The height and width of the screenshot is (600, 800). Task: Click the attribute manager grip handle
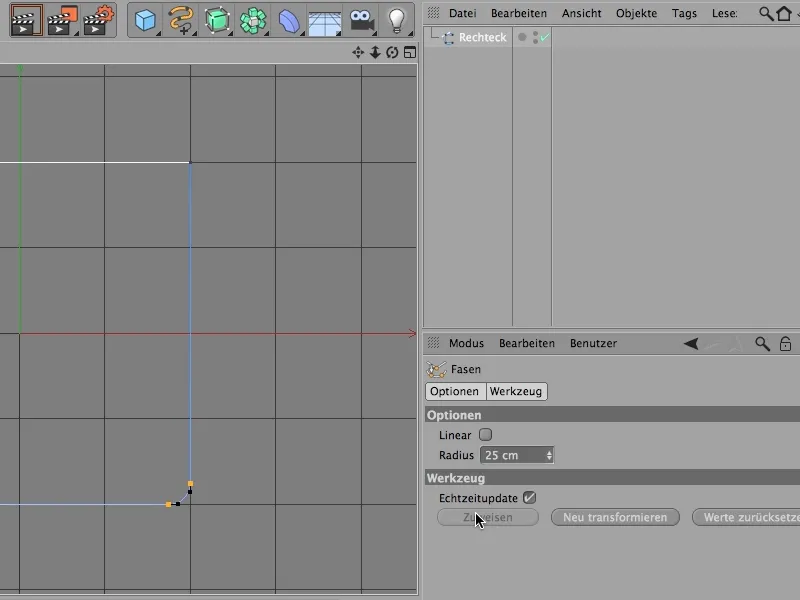point(434,343)
